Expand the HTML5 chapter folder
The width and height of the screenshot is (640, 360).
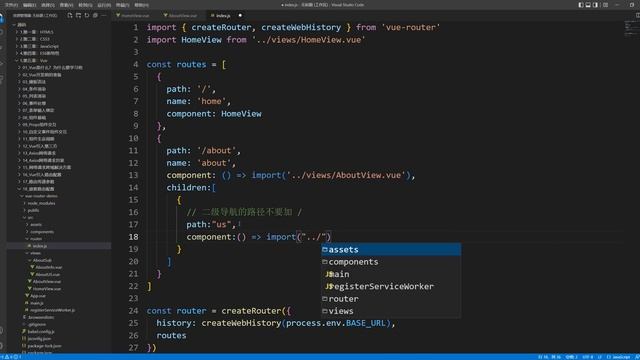37,32
